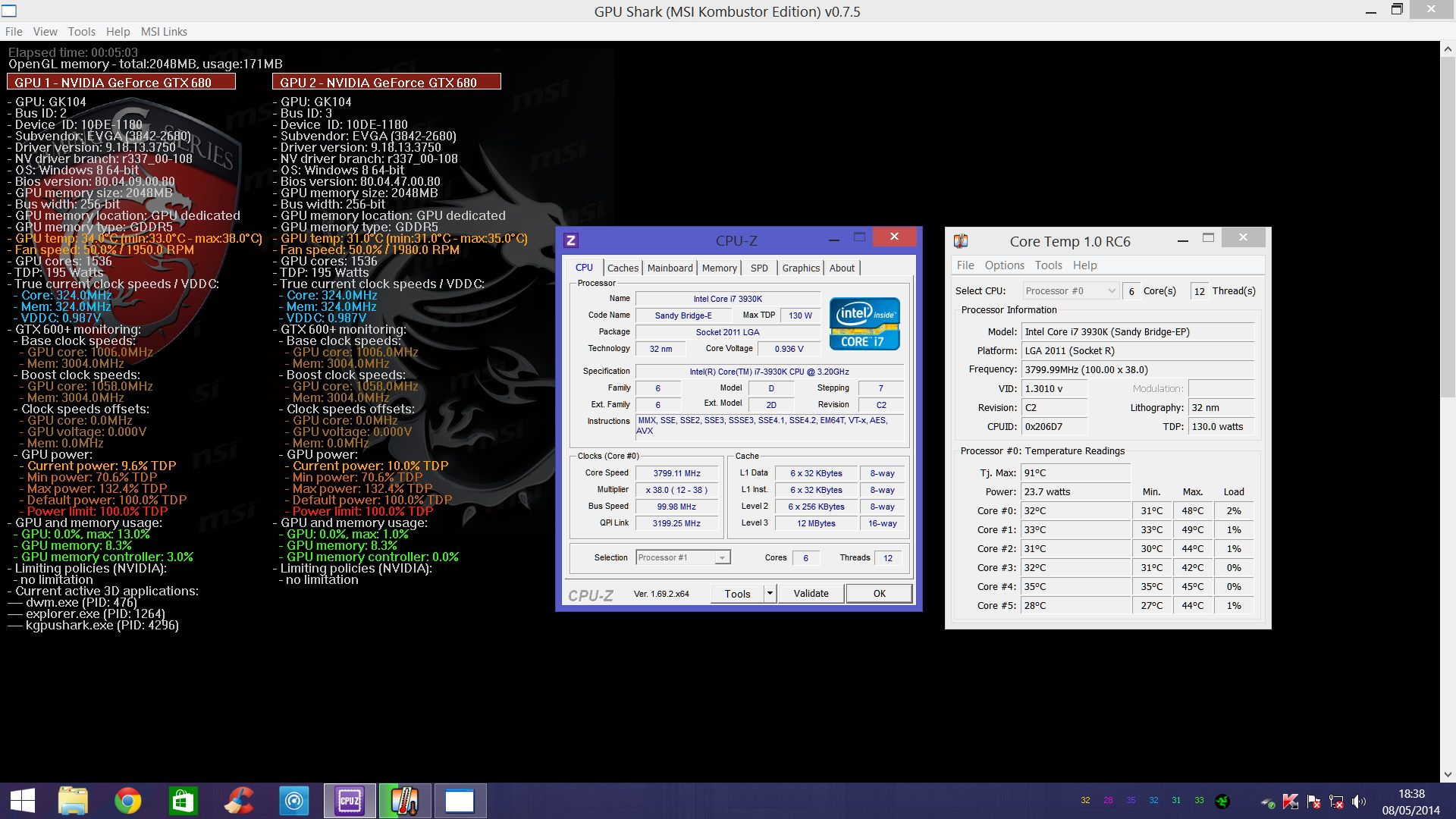Switch to the Graphics tab in CPU-Z

(801, 268)
